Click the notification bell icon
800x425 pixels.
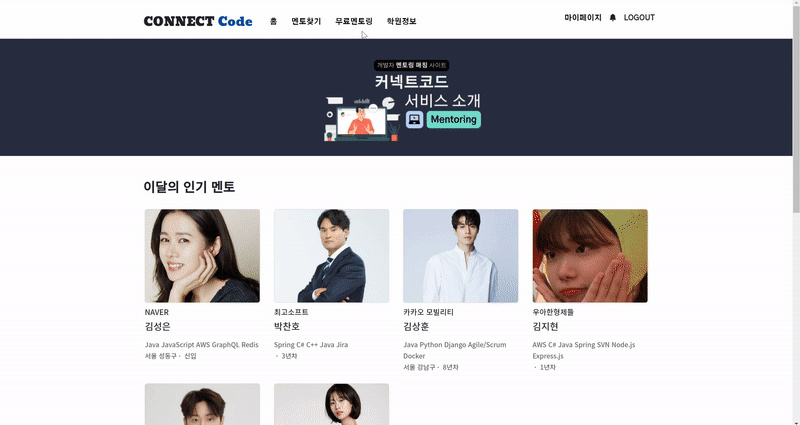pyautogui.click(x=613, y=17)
